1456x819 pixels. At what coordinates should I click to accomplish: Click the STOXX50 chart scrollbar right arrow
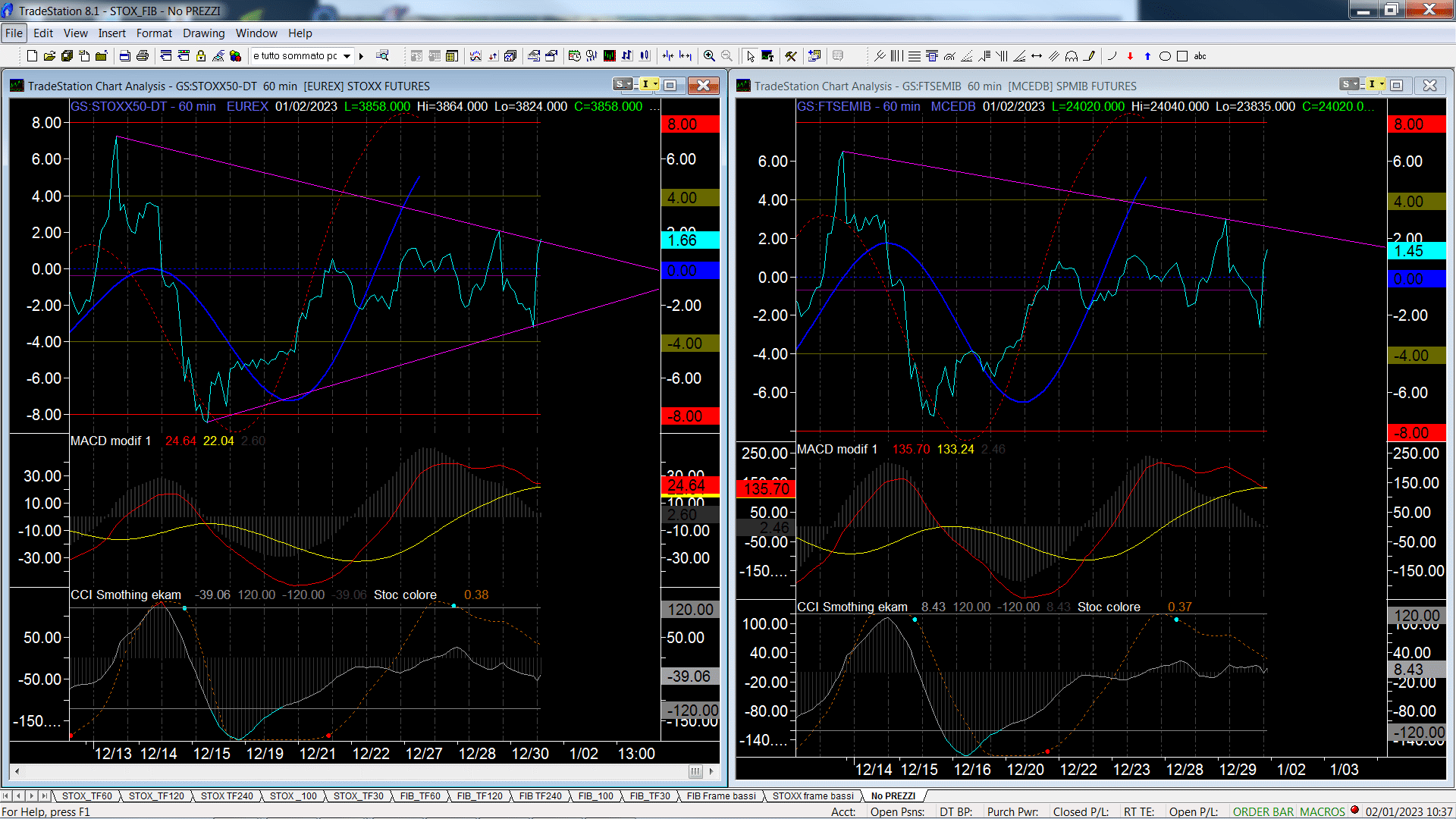(x=711, y=771)
